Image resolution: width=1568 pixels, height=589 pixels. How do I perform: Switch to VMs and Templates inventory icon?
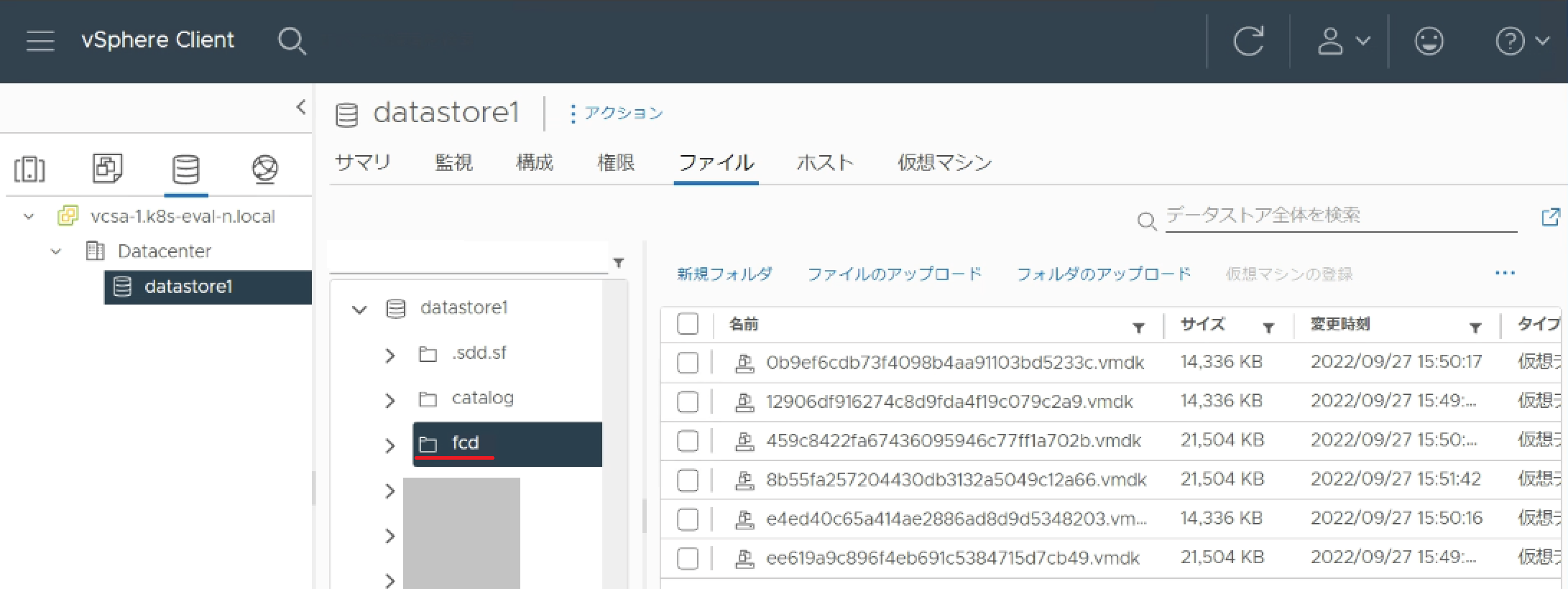click(107, 169)
